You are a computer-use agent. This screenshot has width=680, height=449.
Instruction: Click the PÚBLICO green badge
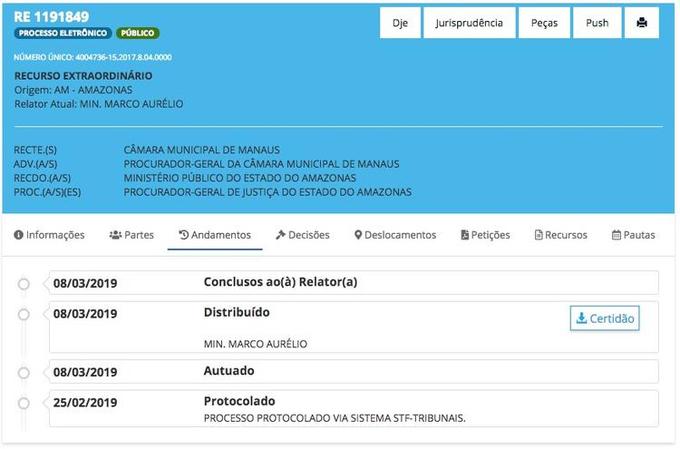[137, 33]
